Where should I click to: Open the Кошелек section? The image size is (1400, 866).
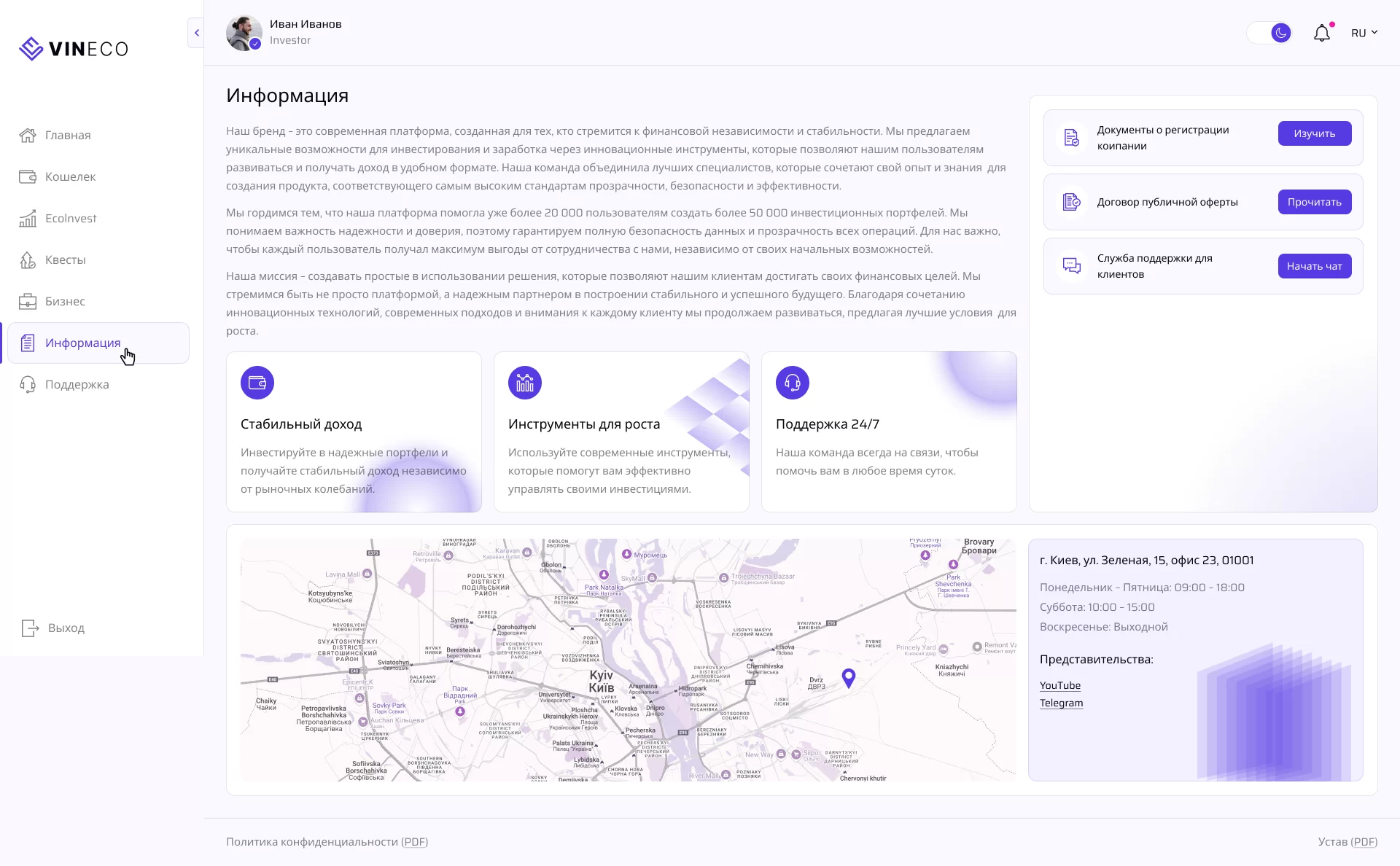tap(70, 177)
